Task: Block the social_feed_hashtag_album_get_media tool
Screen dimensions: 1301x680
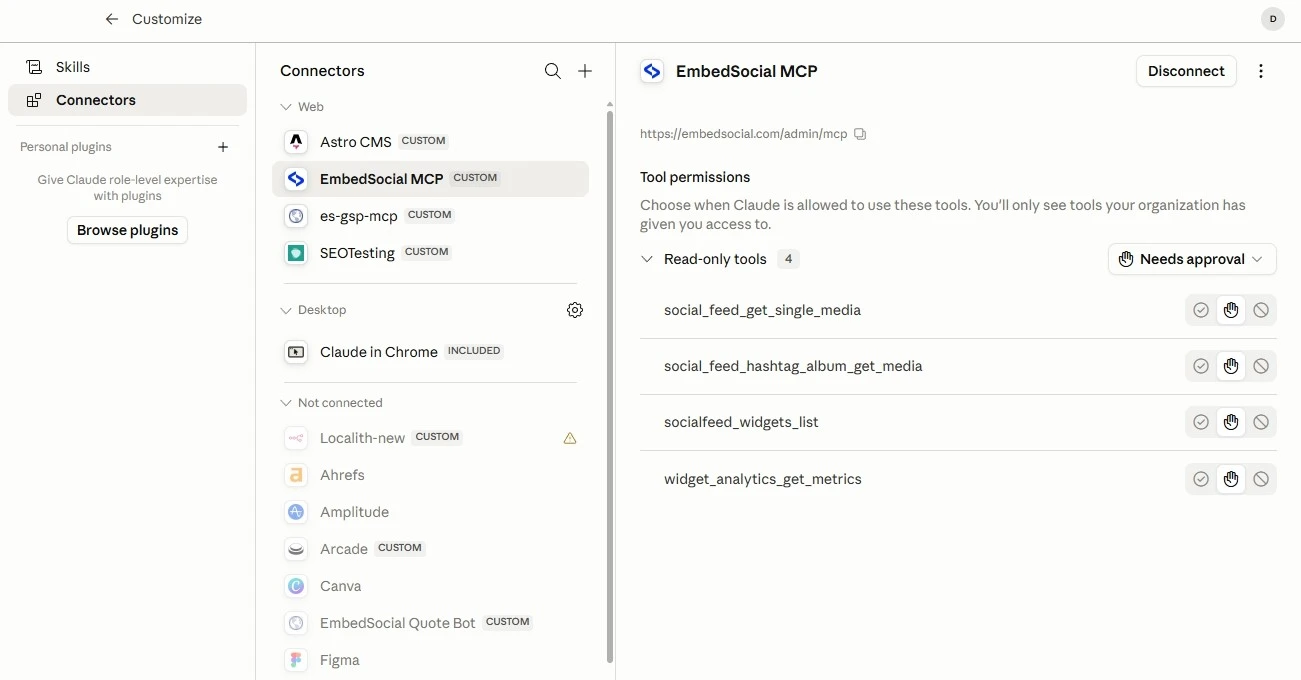Action: (1261, 366)
